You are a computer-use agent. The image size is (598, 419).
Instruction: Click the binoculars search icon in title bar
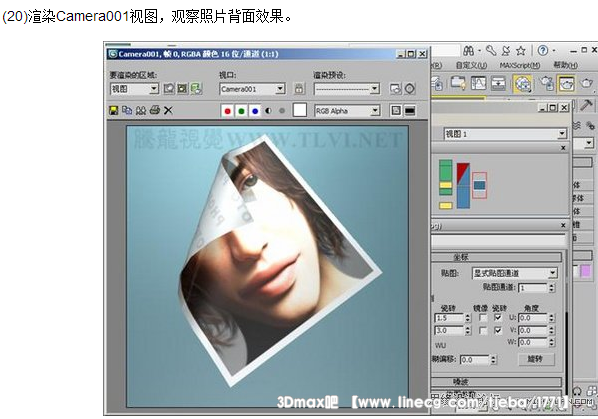coord(469,50)
